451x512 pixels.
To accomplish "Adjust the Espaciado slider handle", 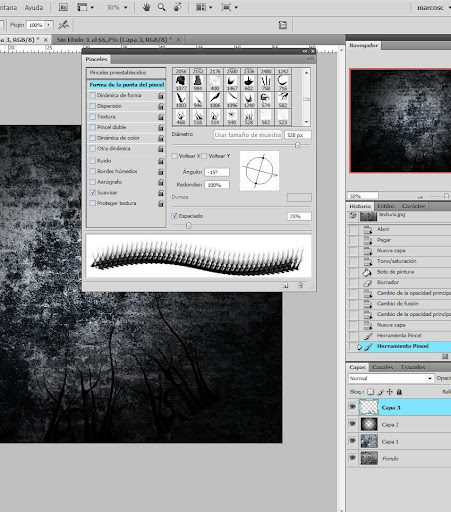I will click(189, 226).
